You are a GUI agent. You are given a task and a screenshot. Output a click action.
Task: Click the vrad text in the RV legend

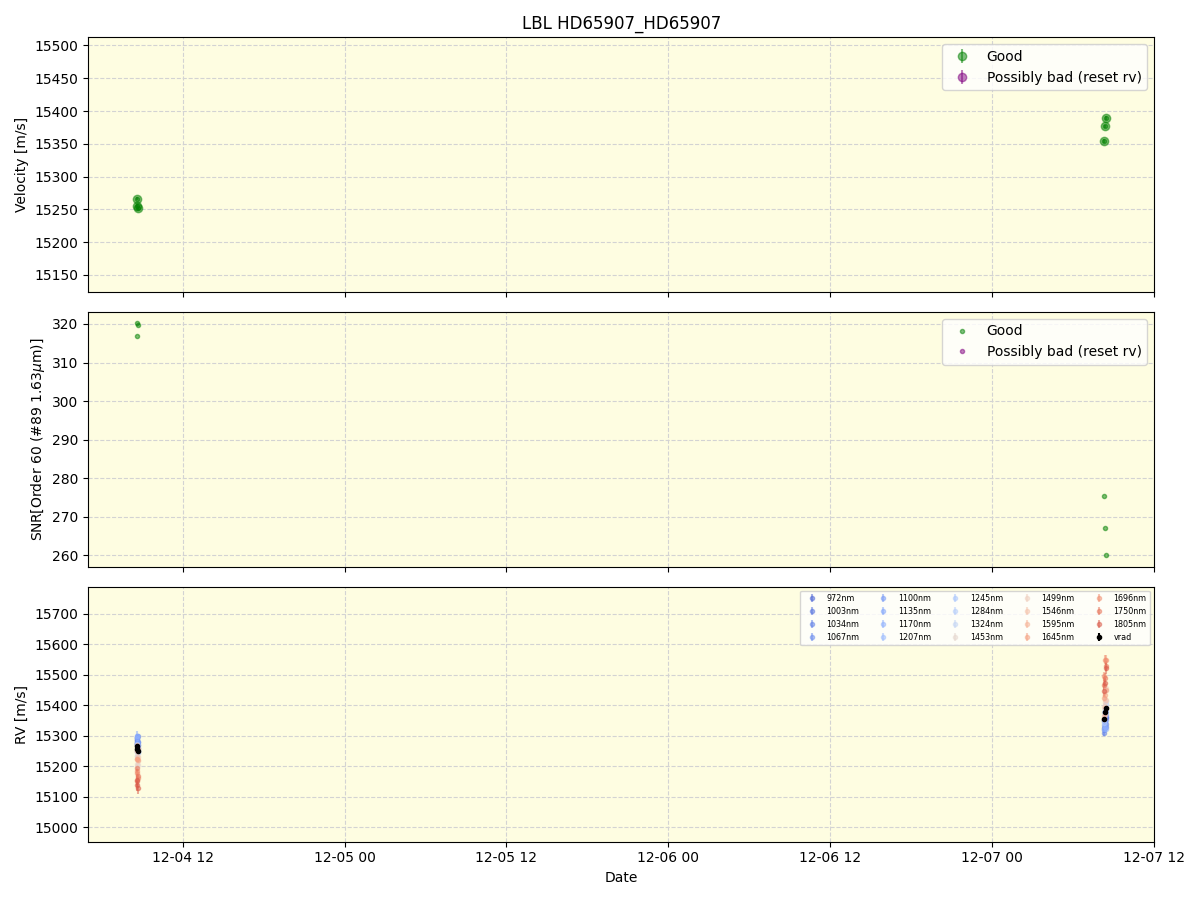[1122, 637]
